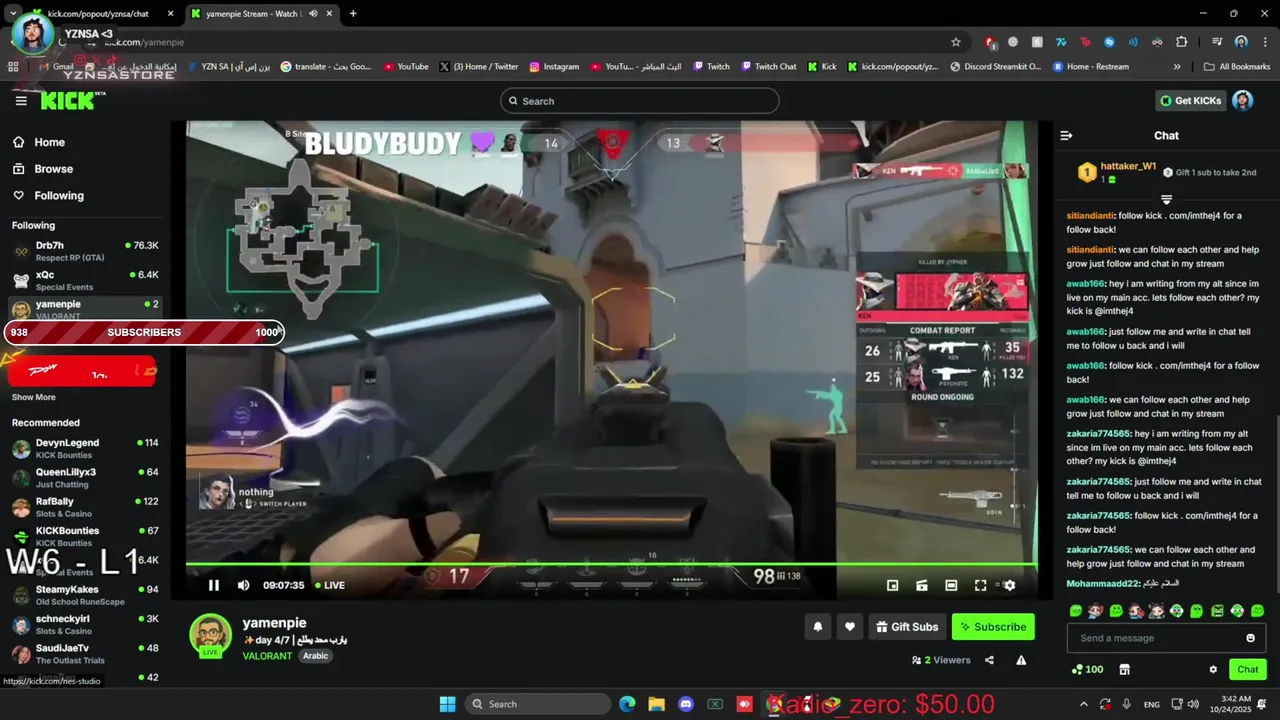Click the Send a message input field
This screenshot has width=1280, height=720.
pos(1166,638)
